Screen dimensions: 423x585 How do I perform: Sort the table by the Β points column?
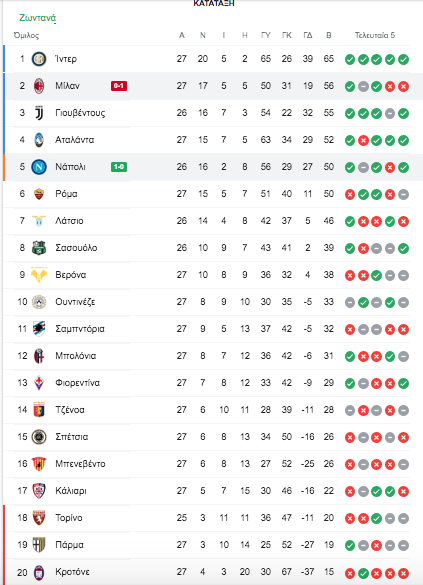tap(329, 35)
